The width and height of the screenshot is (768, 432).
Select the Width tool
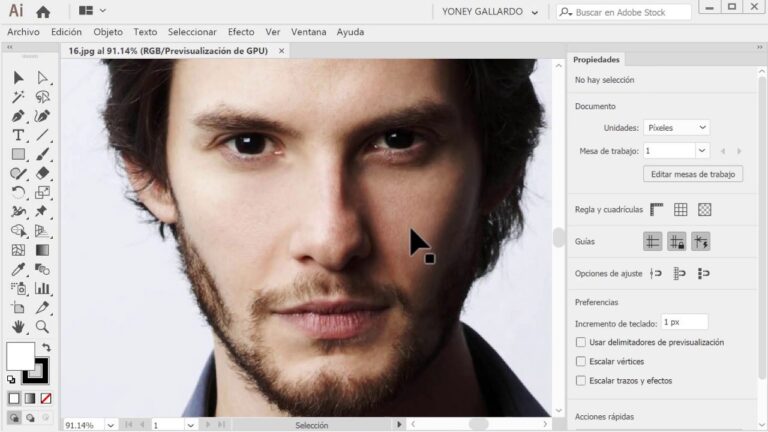tap(18, 212)
